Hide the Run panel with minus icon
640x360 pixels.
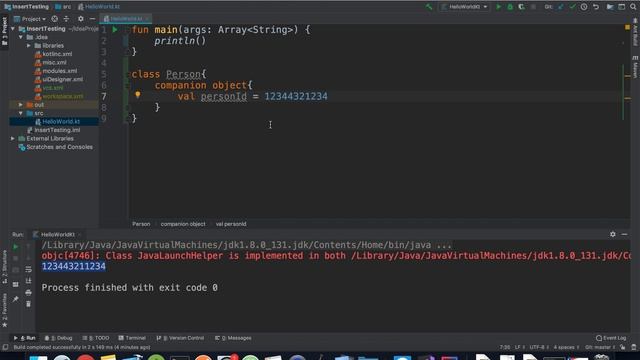tap(624, 234)
